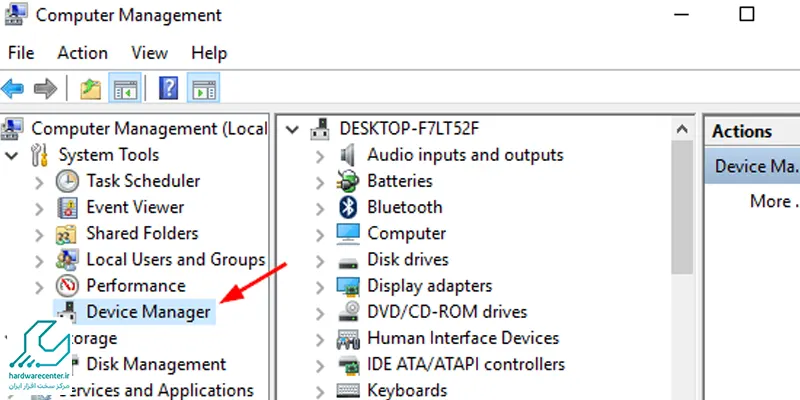The height and width of the screenshot is (400, 800).
Task: Expand the Event Viewer node
Action: pyautogui.click(x=39, y=208)
